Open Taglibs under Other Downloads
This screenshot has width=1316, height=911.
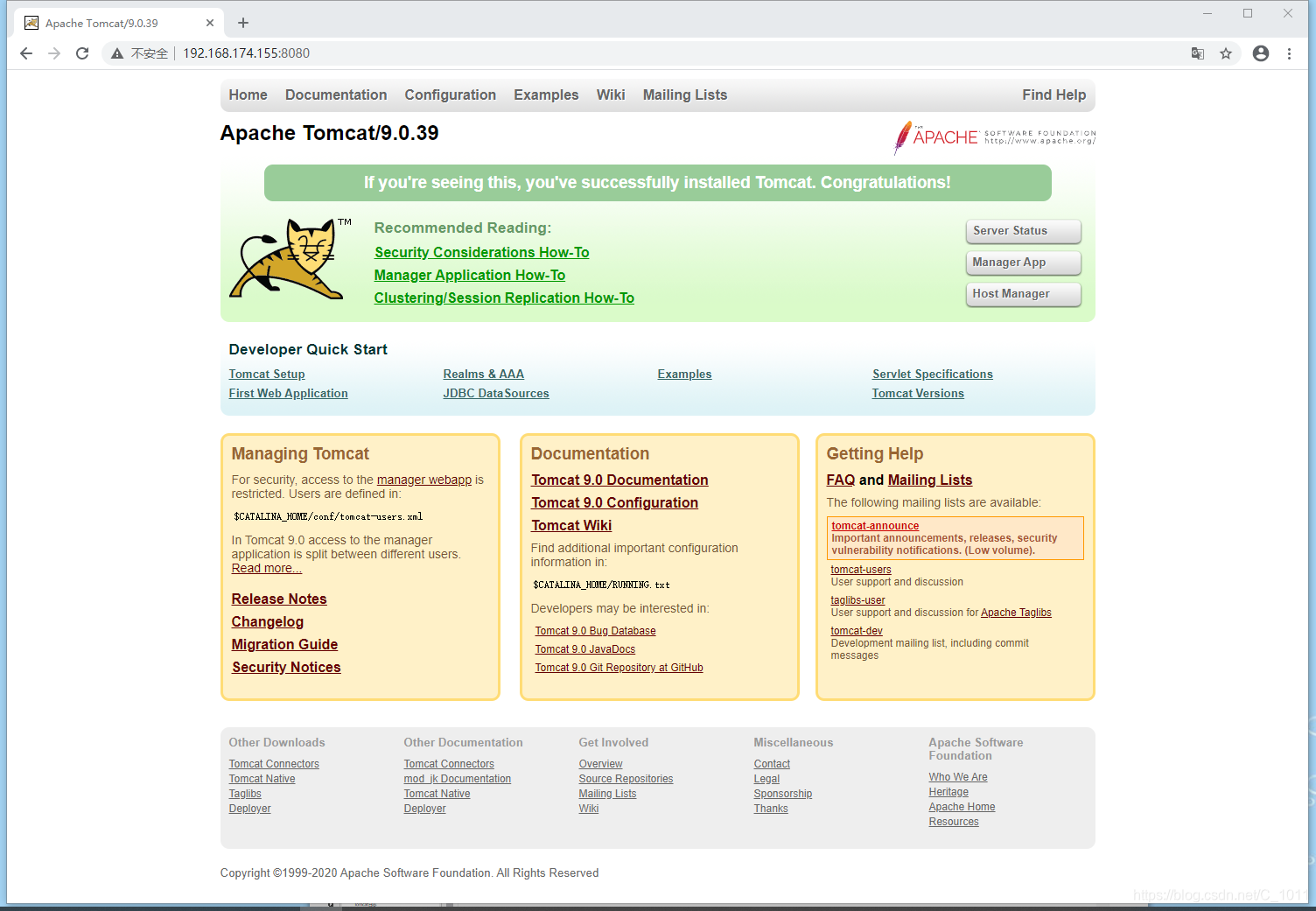[245, 794]
